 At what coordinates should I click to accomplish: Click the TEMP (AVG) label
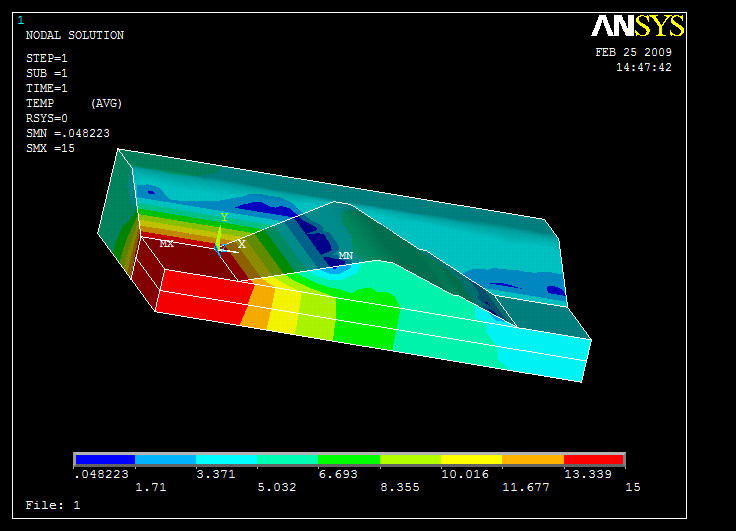[x=74, y=103]
